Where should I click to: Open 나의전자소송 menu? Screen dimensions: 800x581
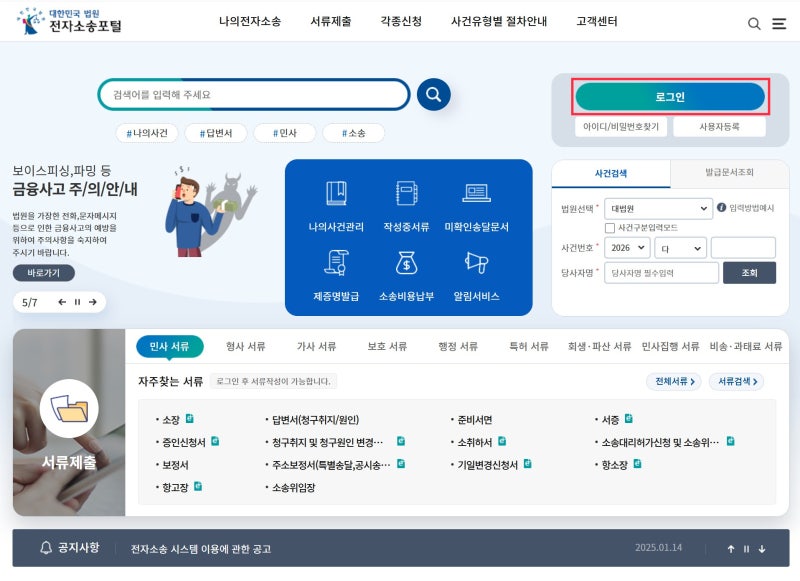coord(250,21)
